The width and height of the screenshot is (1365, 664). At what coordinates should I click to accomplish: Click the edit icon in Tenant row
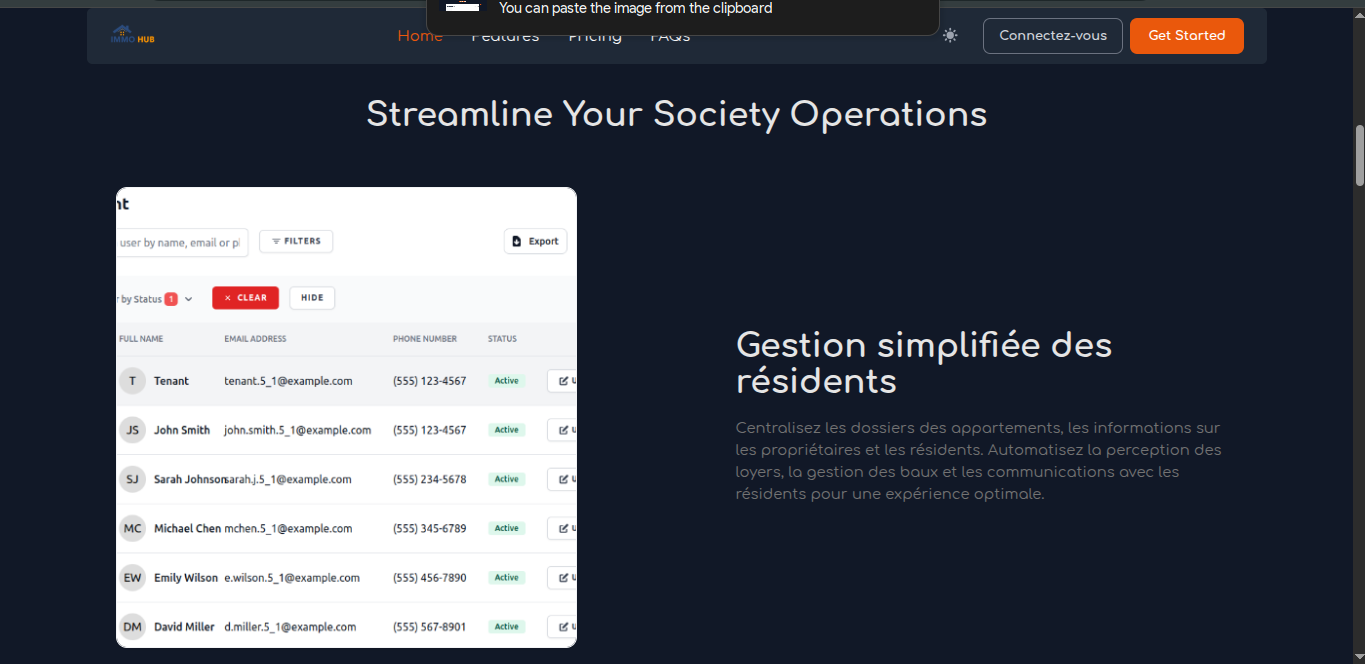tap(563, 381)
